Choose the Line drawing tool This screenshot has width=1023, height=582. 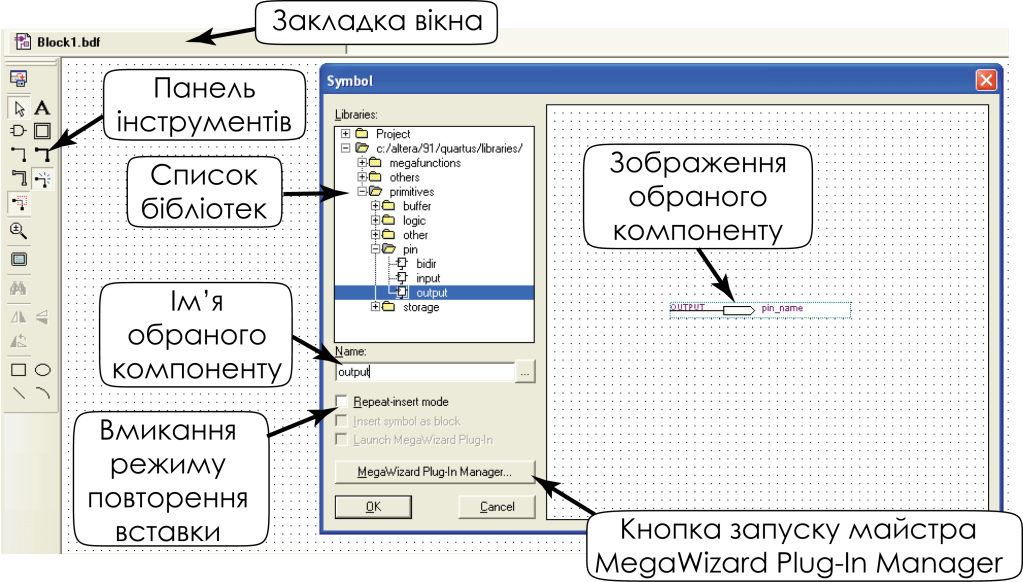(x=18, y=393)
